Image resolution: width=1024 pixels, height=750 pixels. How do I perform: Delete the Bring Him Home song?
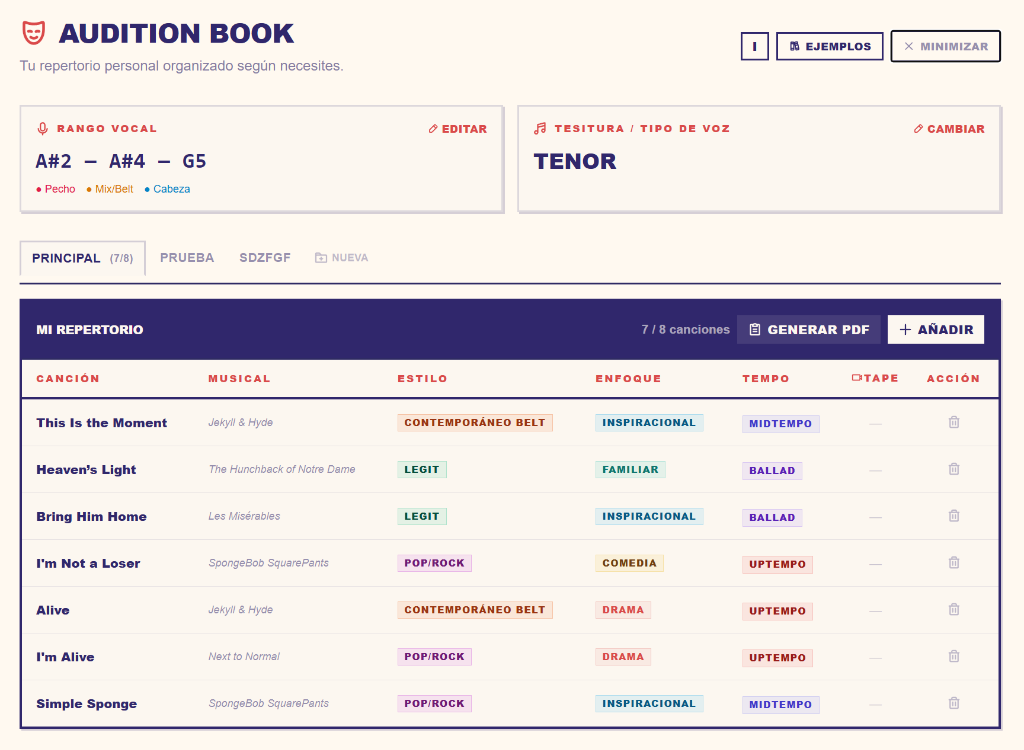953,516
